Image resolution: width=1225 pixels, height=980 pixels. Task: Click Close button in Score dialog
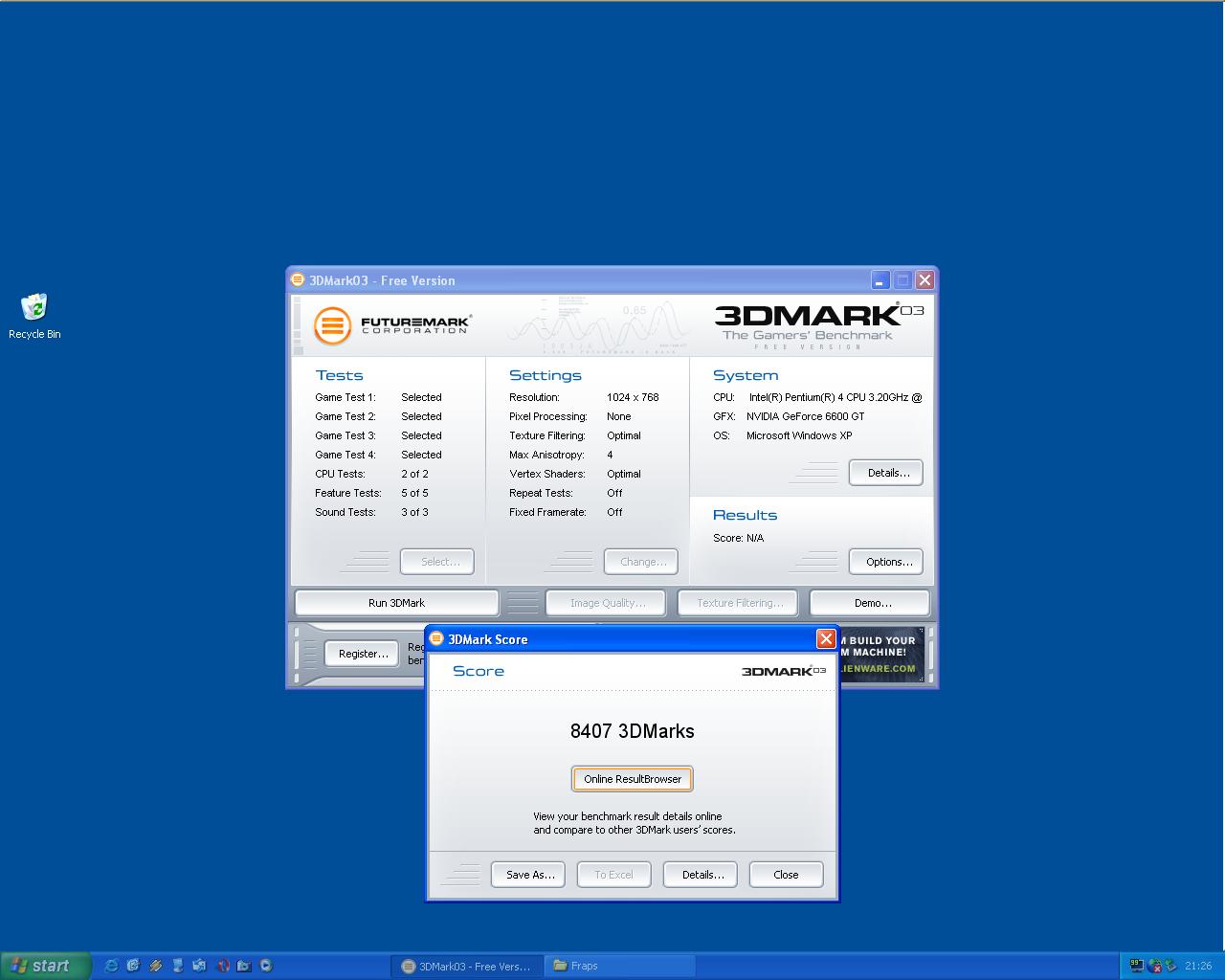tap(786, 875)
